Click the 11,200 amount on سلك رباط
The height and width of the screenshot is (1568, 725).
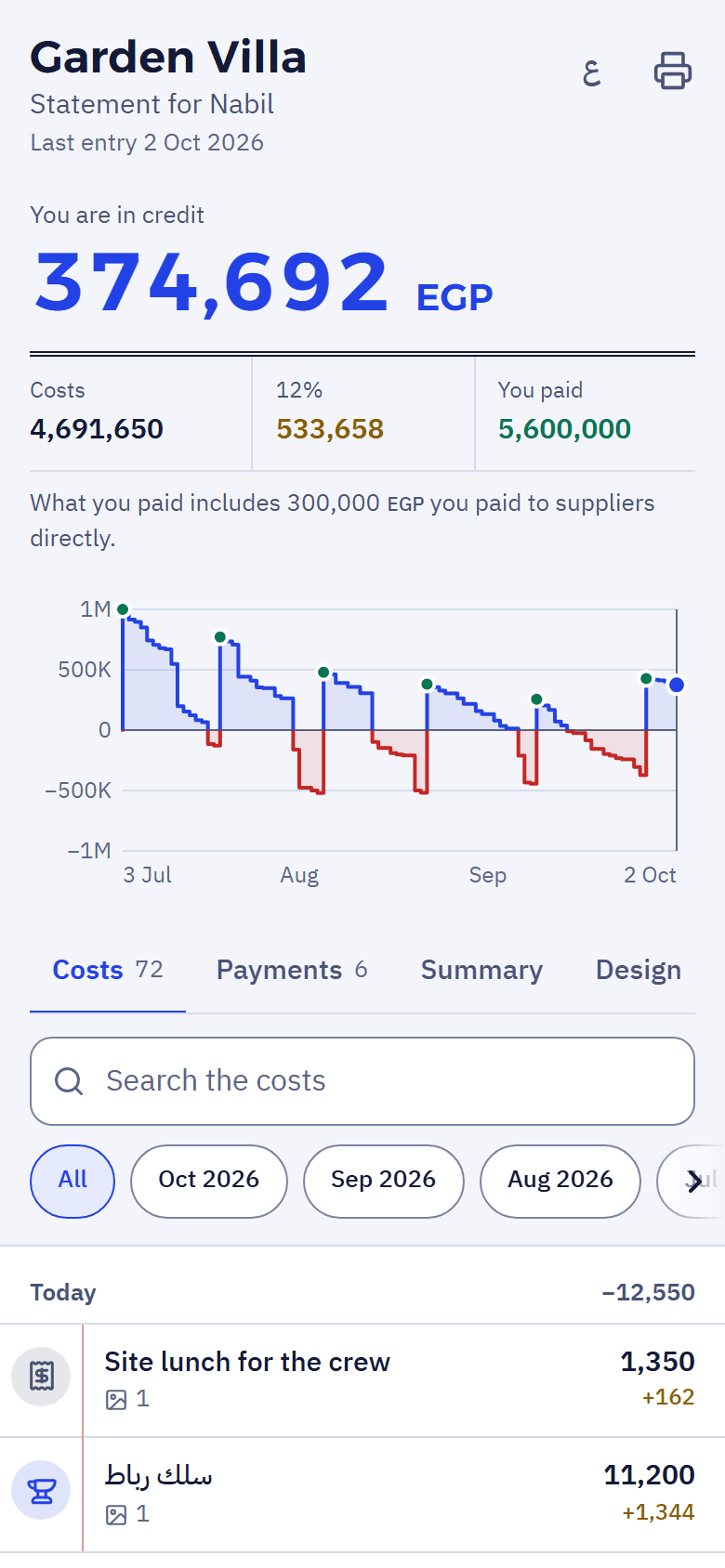tap(649, 1475)
